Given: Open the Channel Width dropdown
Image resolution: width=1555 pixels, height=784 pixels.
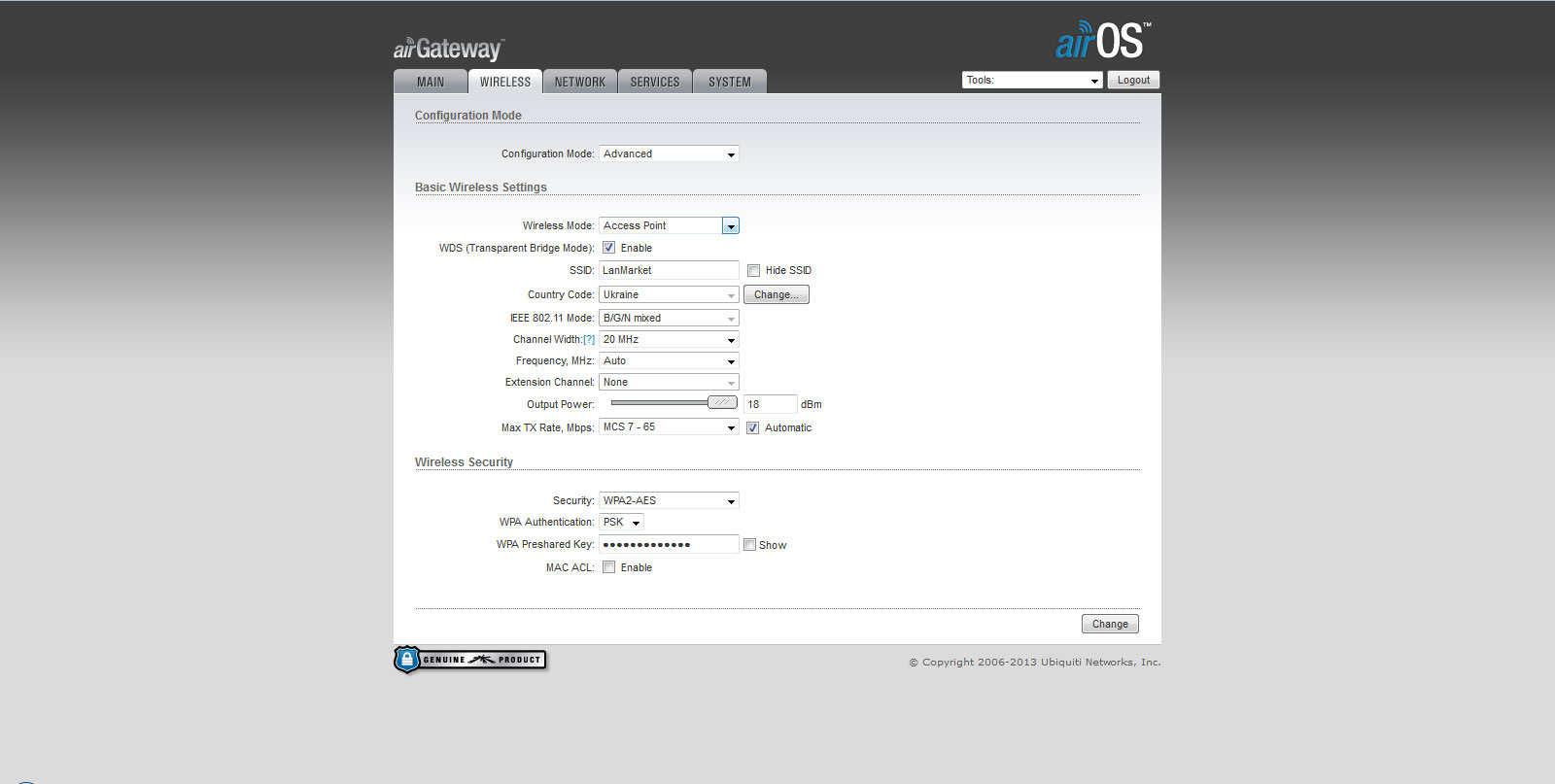Looking at the screenshot, I should [x=669, y=339].
